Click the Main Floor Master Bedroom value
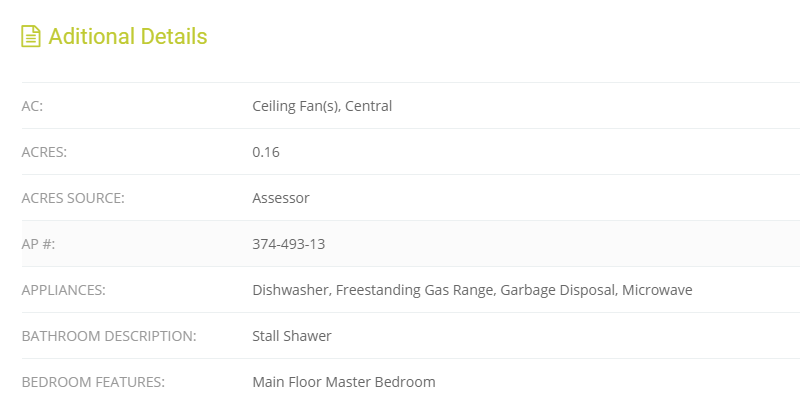The width and height of the screenshot is (800, 404). (x=344, y=382)
